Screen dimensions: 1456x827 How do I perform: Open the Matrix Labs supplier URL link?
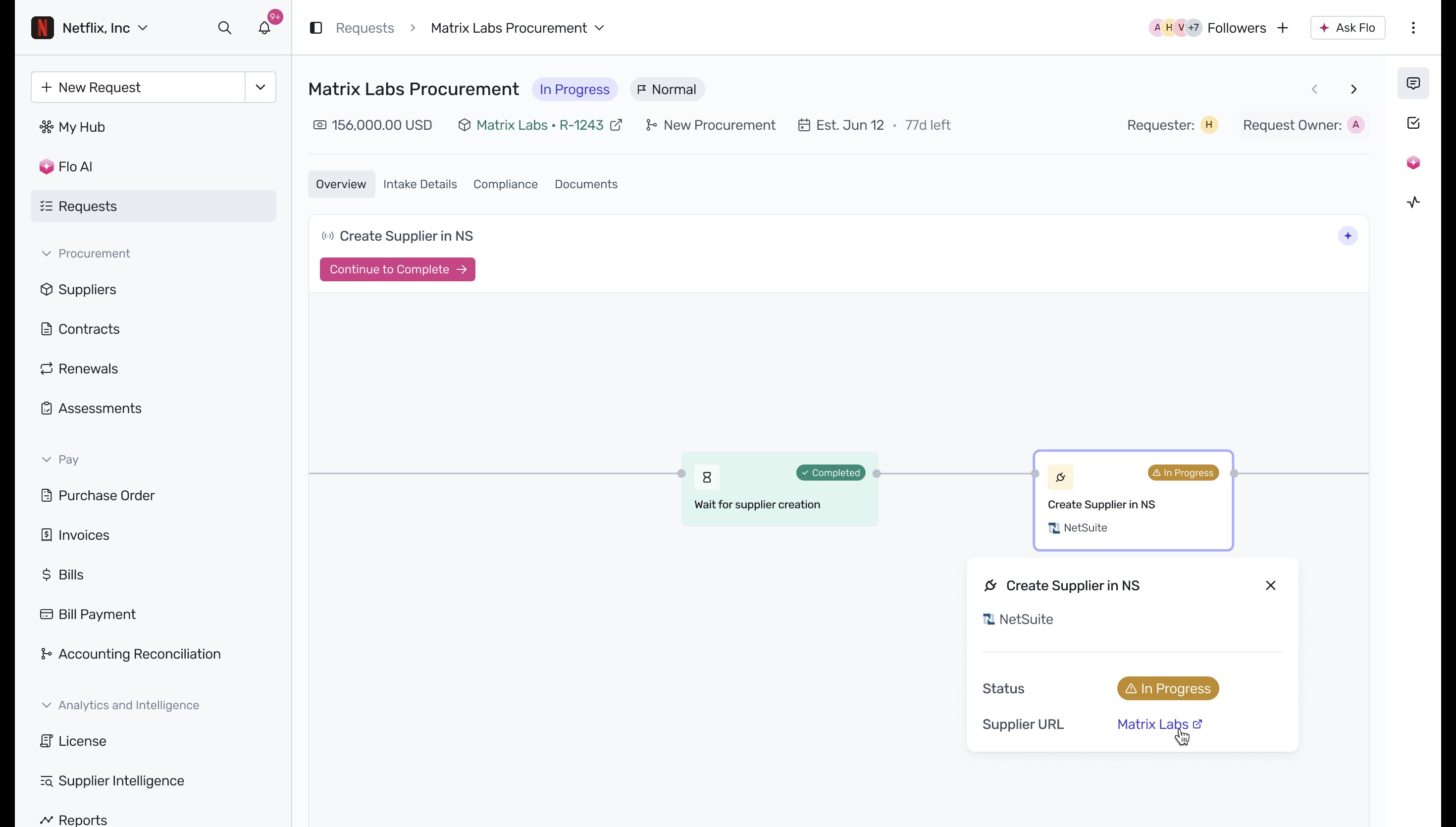click(x=1159, y=724)
